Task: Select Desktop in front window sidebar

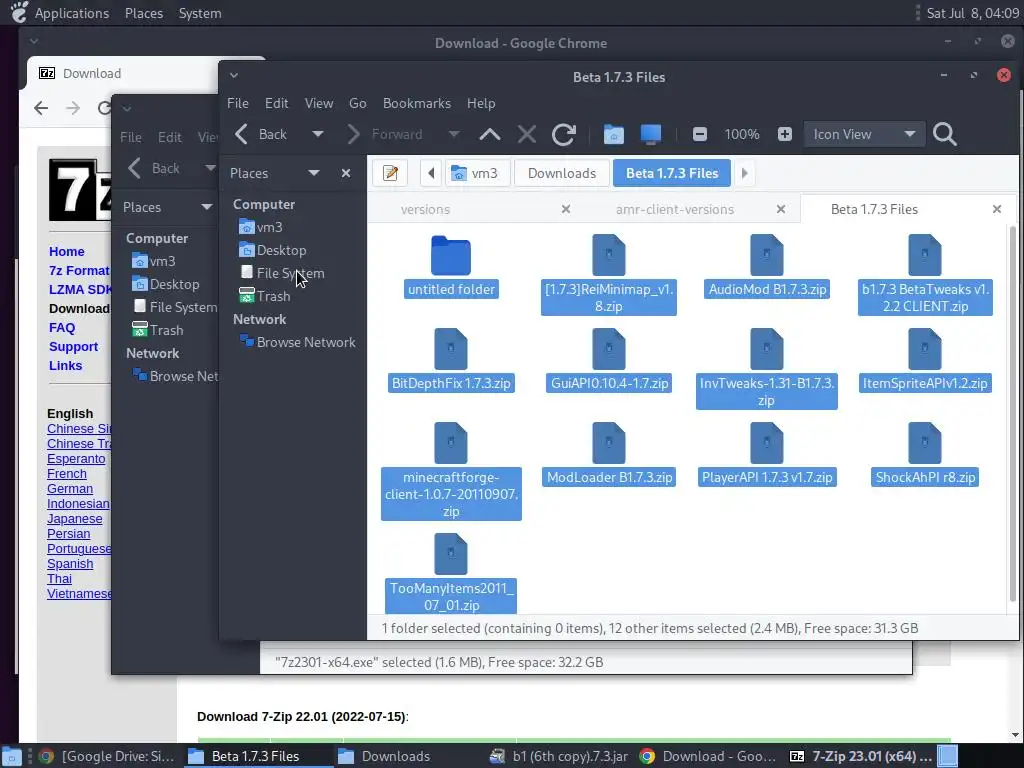Action: click(272, 250)
